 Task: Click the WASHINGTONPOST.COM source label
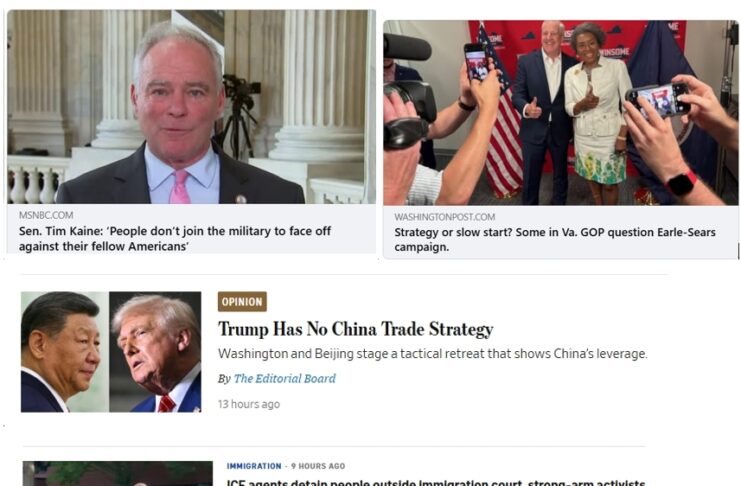tap(445, 217)
